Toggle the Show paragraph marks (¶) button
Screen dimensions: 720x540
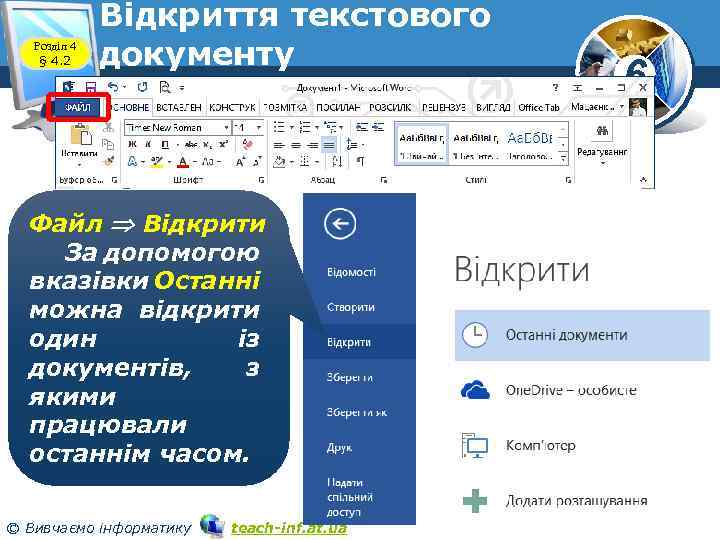click(x=361, y=161)
